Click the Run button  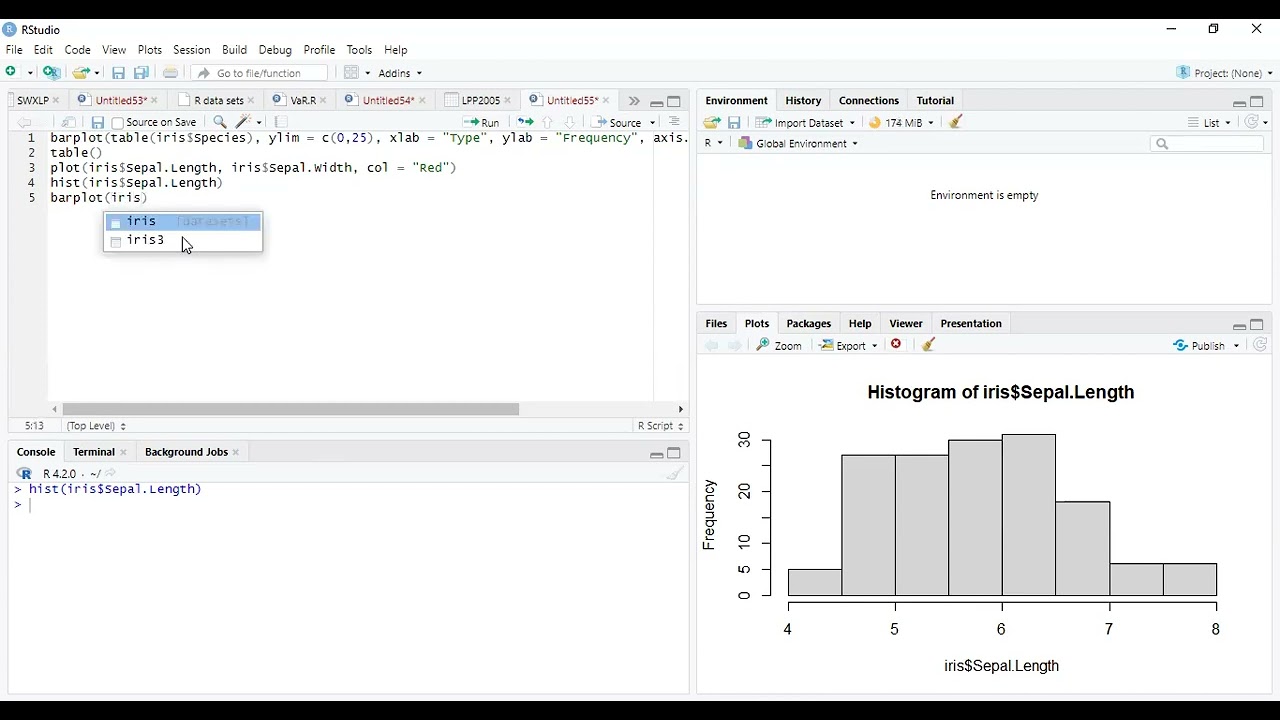482,122
